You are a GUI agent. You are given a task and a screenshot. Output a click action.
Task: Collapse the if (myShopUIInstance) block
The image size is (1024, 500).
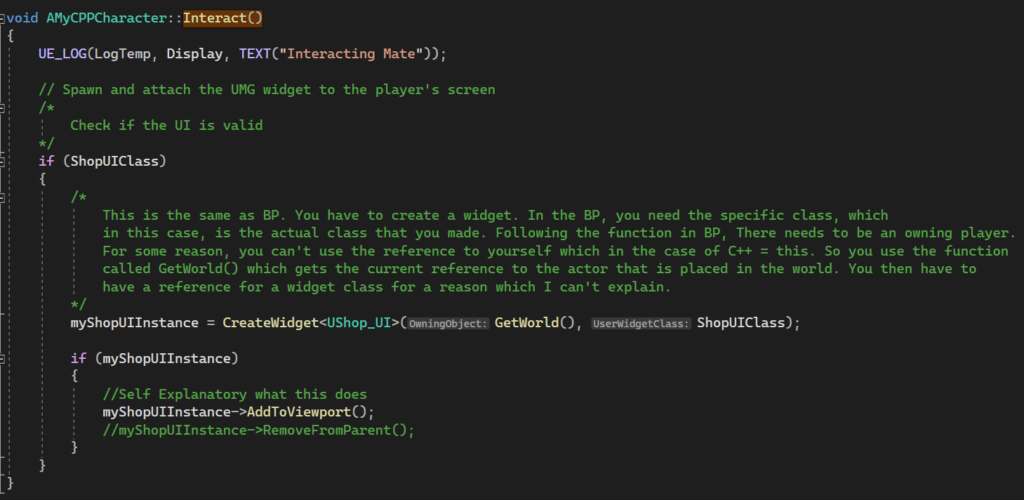3,358
